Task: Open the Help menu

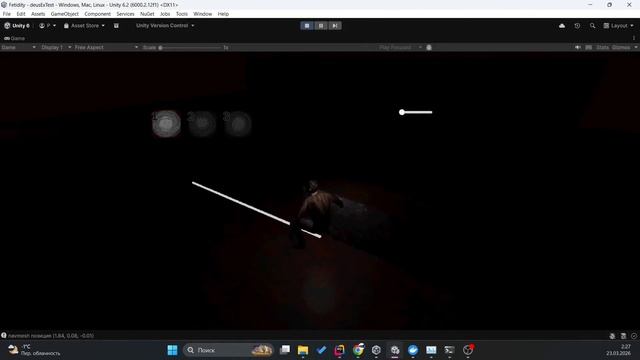Action: 223,14
